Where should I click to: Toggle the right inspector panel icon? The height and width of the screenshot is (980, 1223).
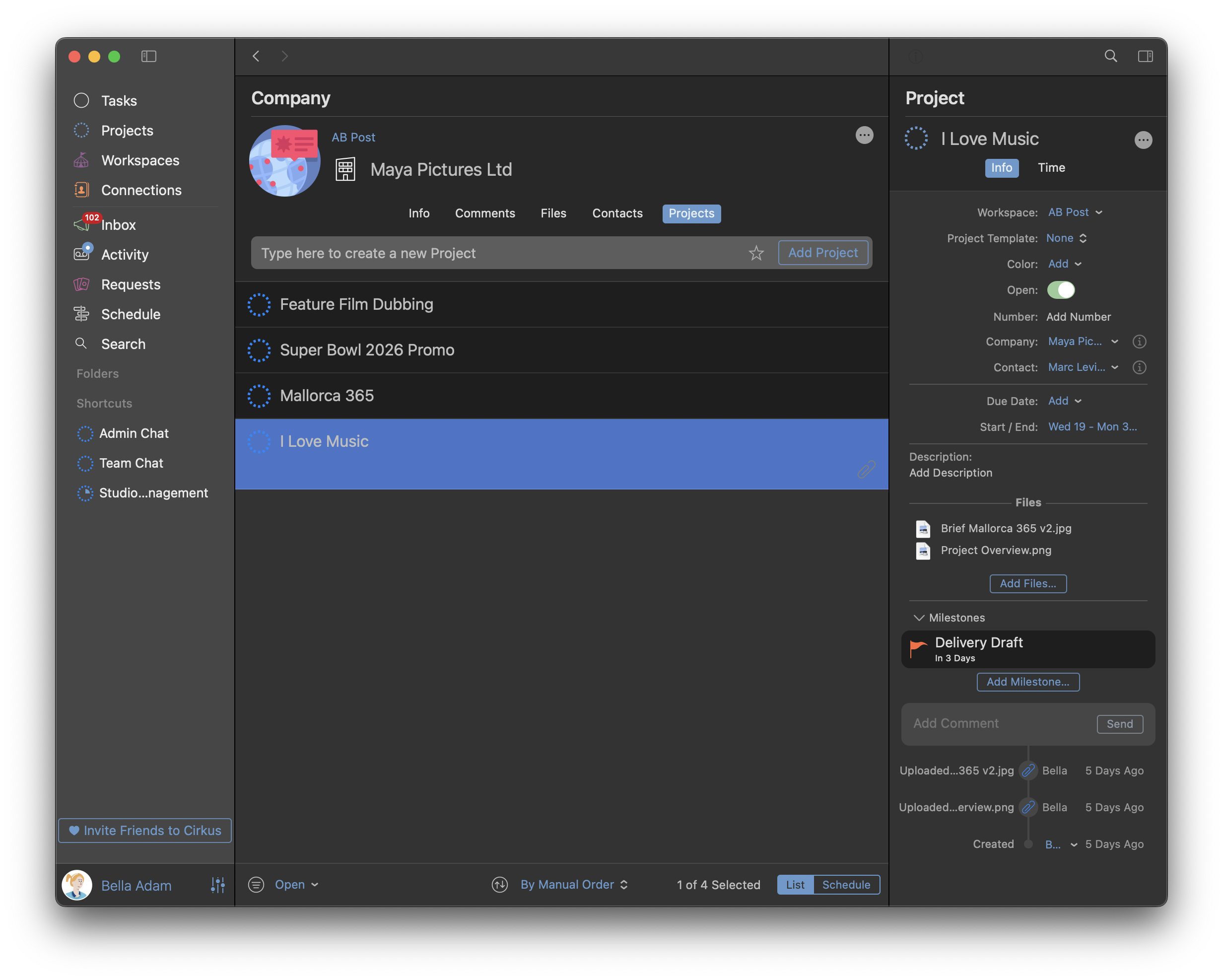click(x=1145, y=56)
